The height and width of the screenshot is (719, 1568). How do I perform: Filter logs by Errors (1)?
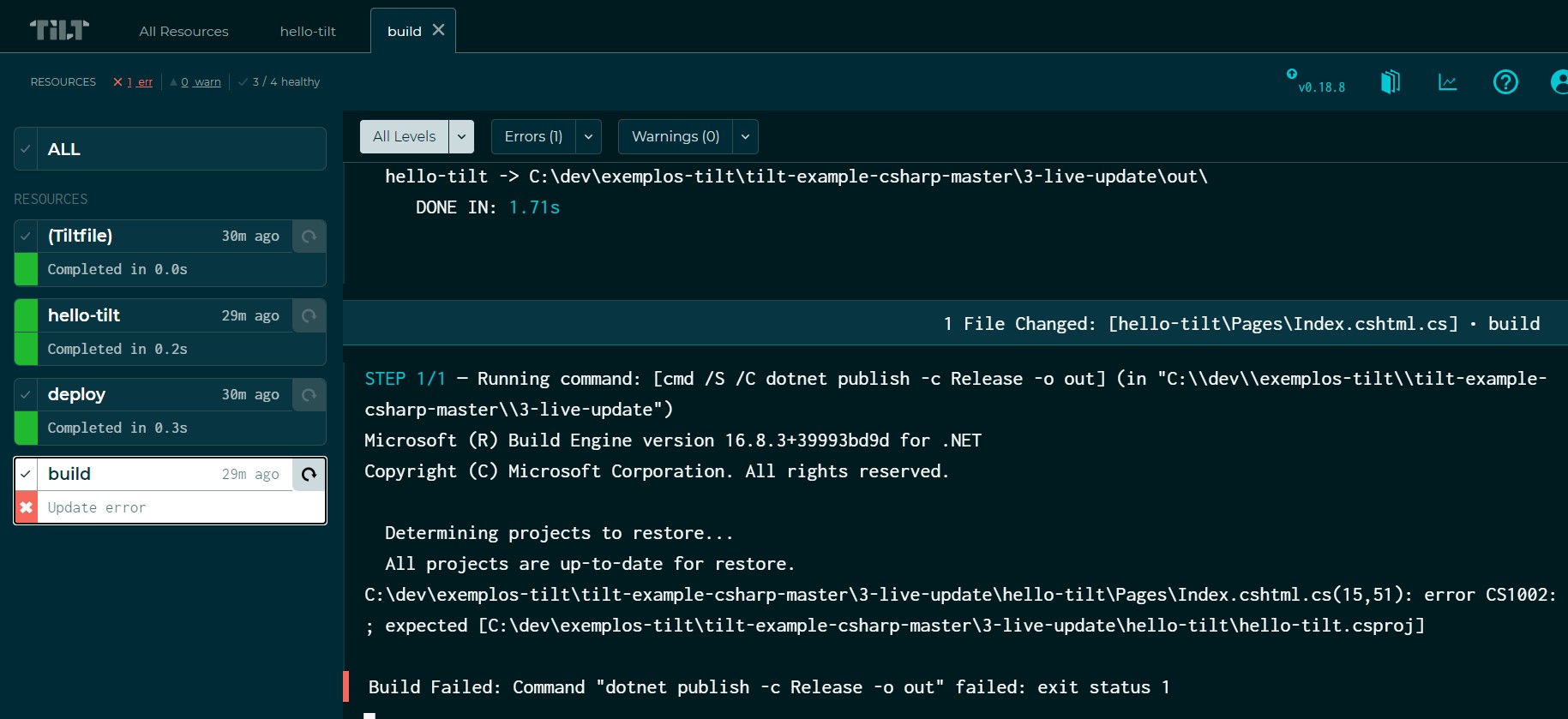(x=533, y=136)
